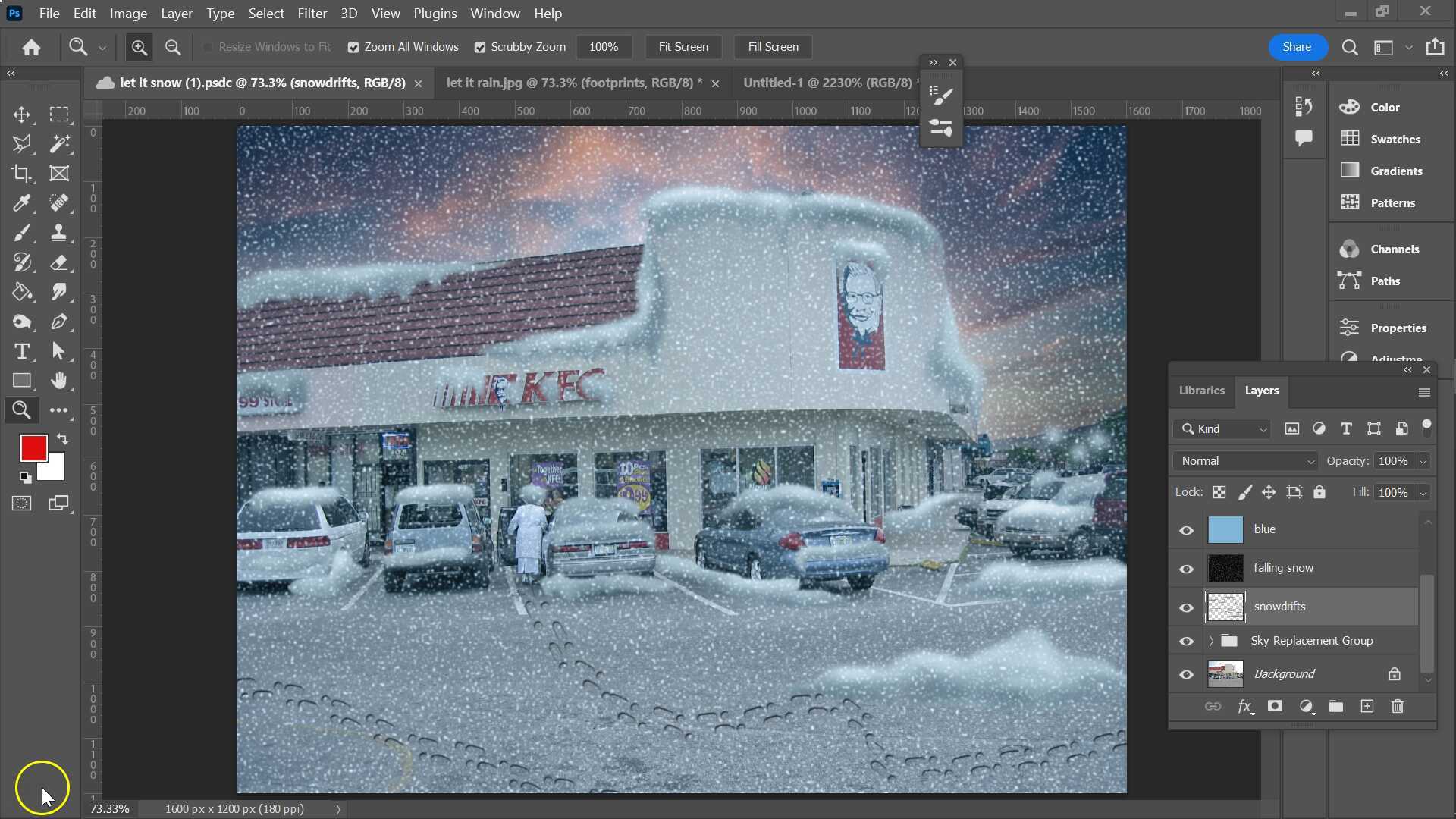Uncheck Zoom All Windows checkbox
Screen dimensions: 1456x819
click(353, 47)
